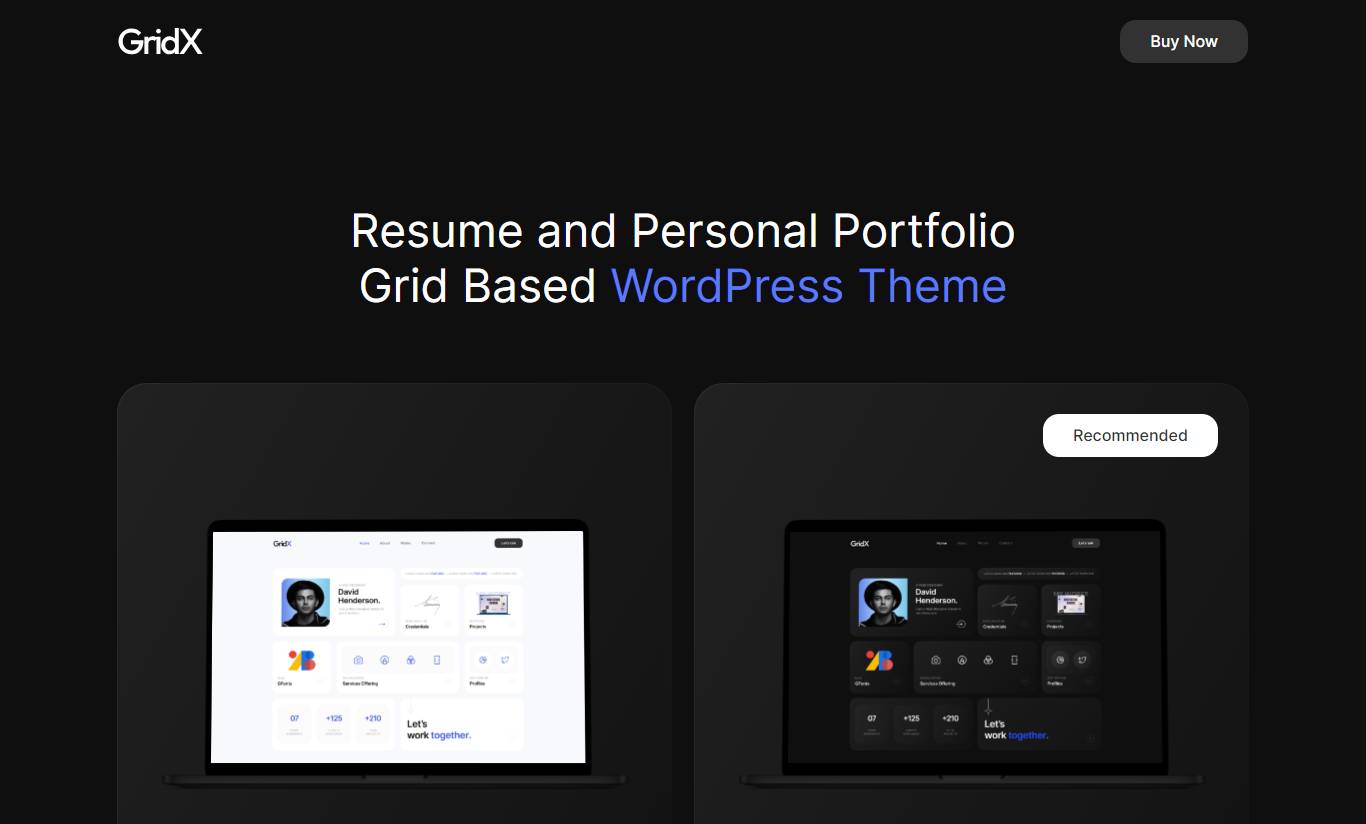Open the dark version demo laptop preview
Image resolution: width=1366 pixels, height=824 pixels.
[973, 652]
